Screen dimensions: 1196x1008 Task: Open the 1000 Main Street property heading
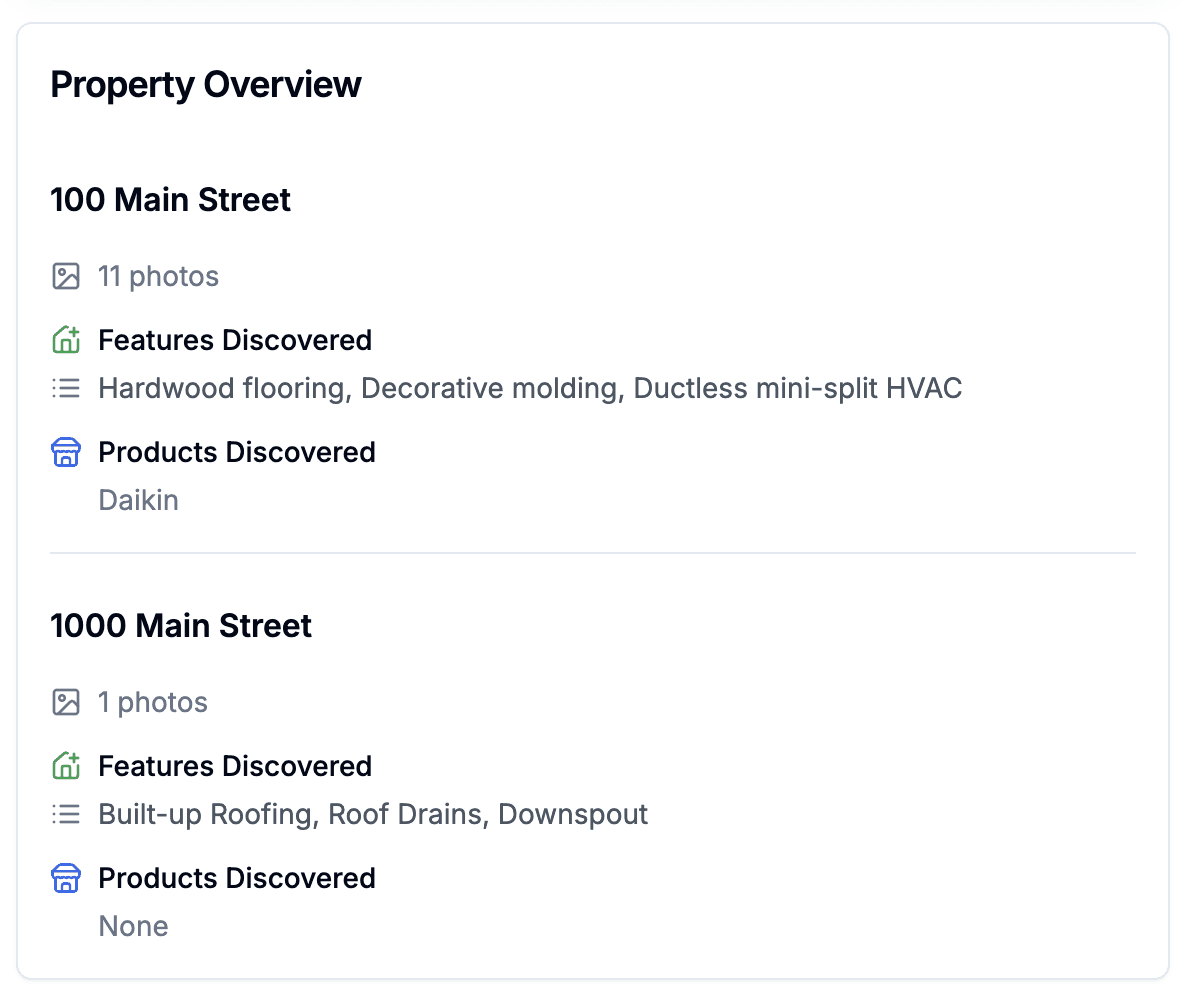(x=181, y=626)
